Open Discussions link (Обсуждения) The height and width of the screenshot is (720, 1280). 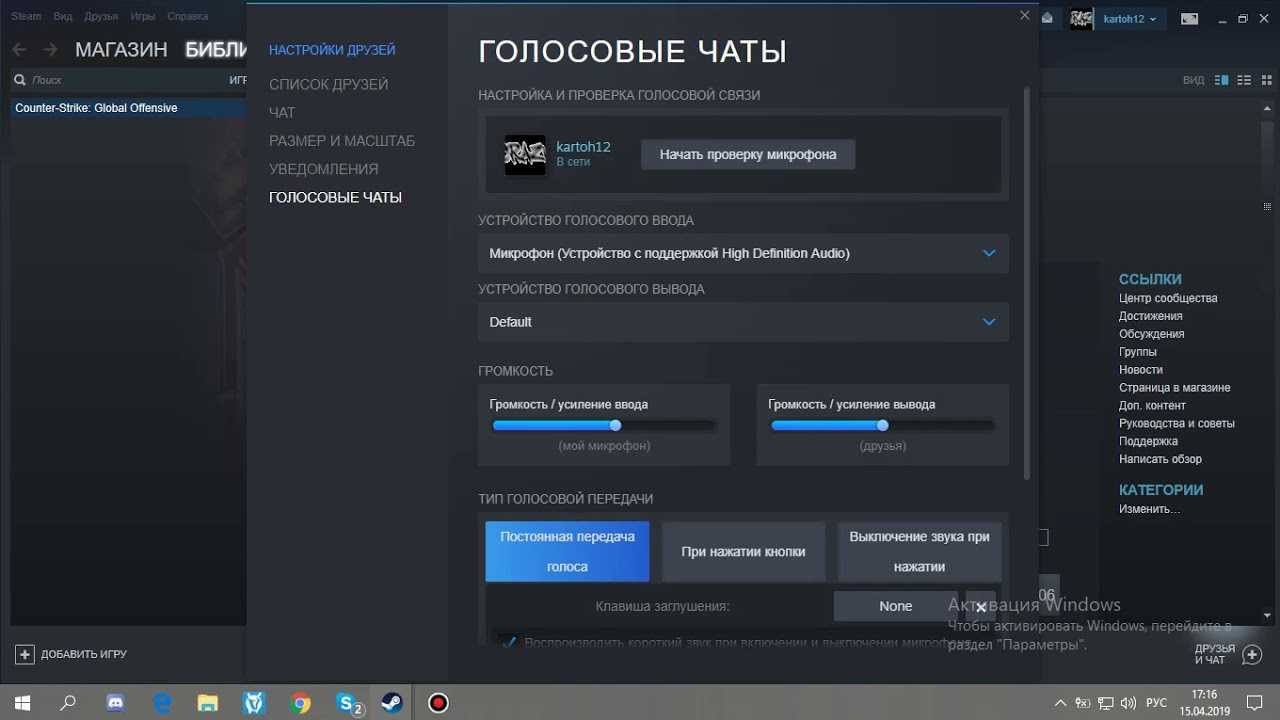click(x=1152, y=334)
